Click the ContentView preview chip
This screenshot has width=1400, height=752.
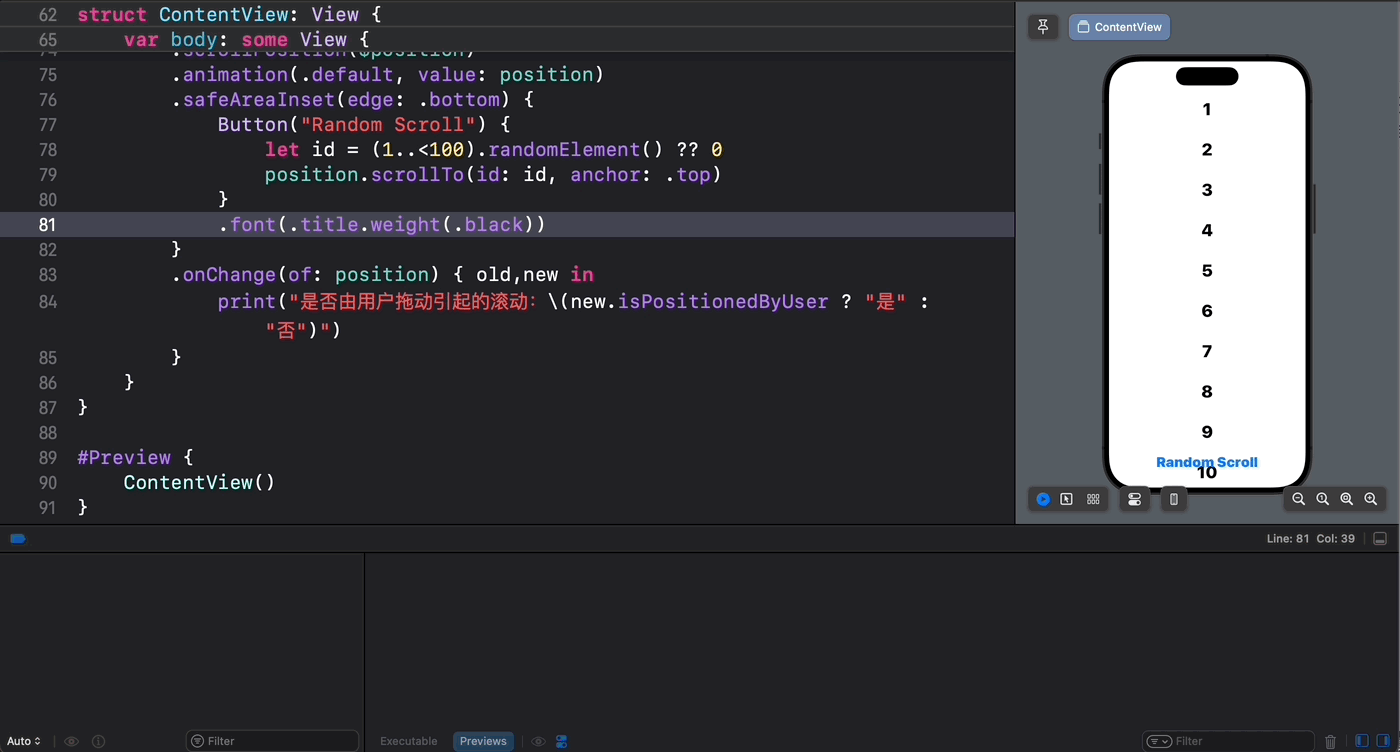[1119, 26]
